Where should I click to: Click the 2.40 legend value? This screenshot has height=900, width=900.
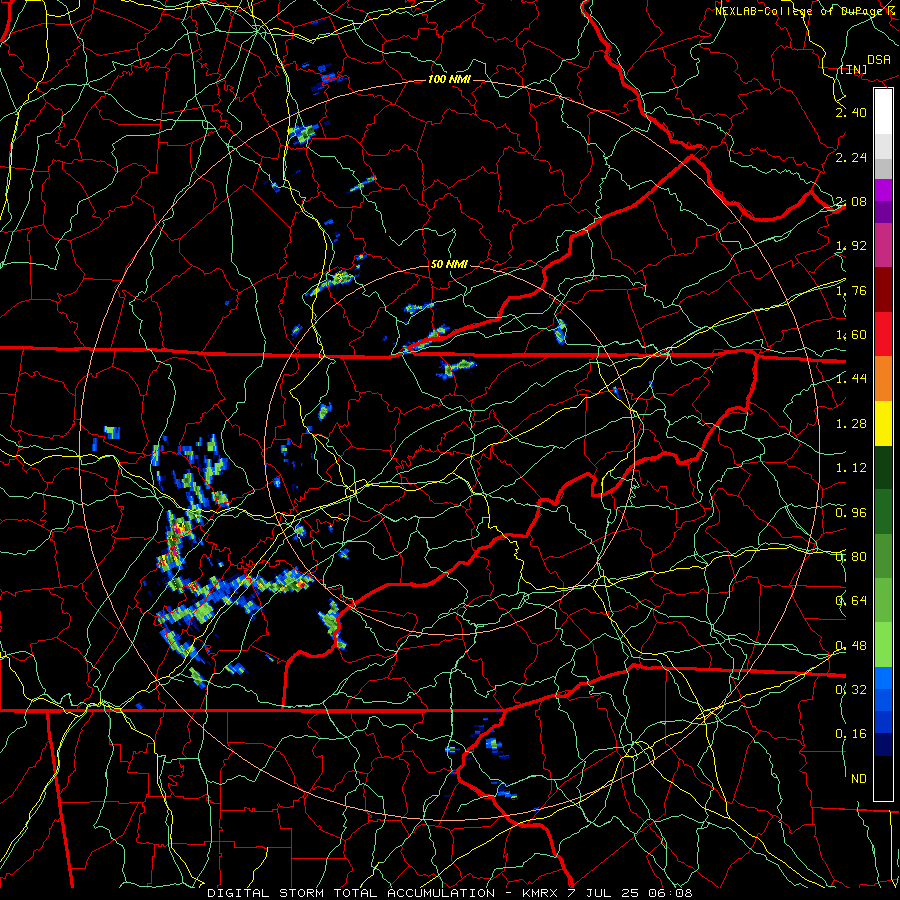coord(851,112)
